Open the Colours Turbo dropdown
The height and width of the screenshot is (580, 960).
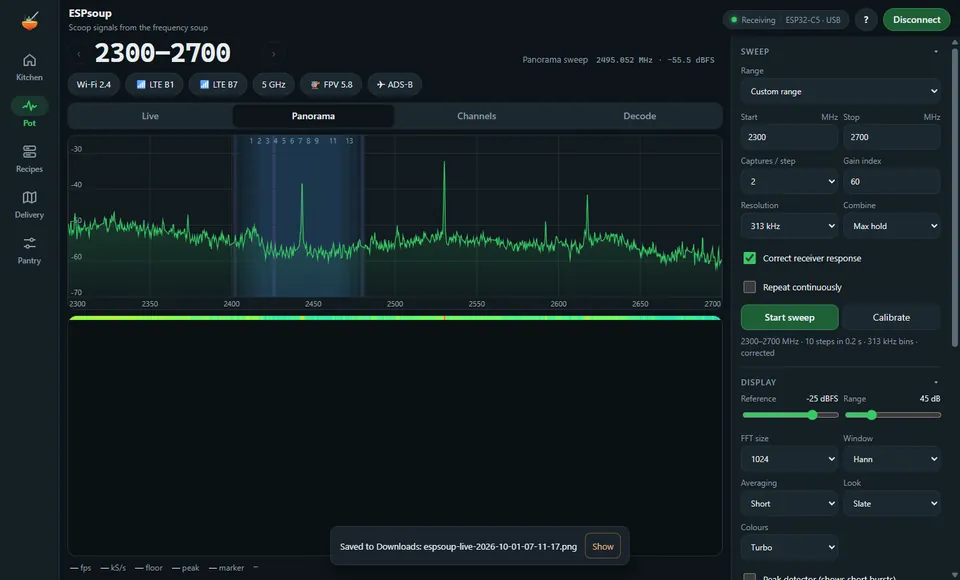point(789,547)
